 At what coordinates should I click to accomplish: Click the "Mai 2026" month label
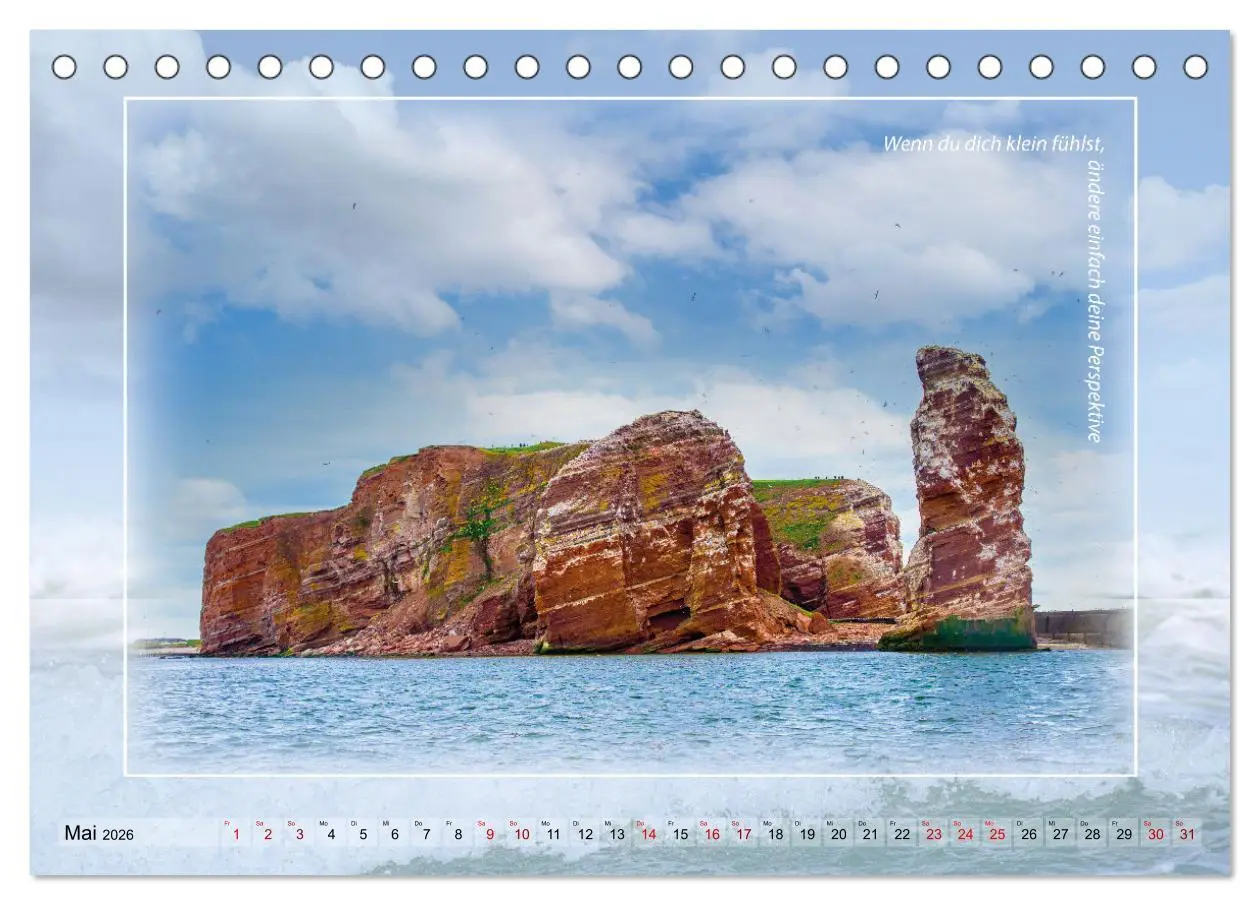click(x=99, y=833)
